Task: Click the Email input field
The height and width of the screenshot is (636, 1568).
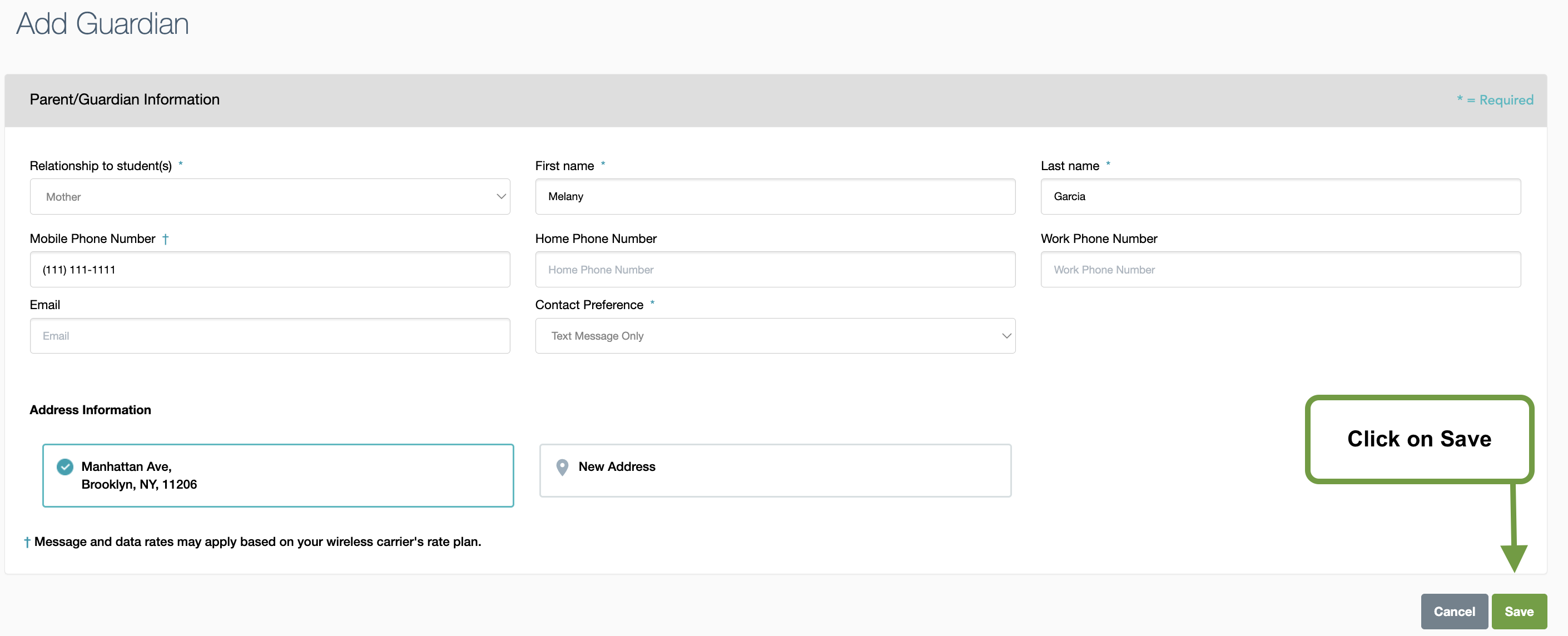Action: (270, 336)
